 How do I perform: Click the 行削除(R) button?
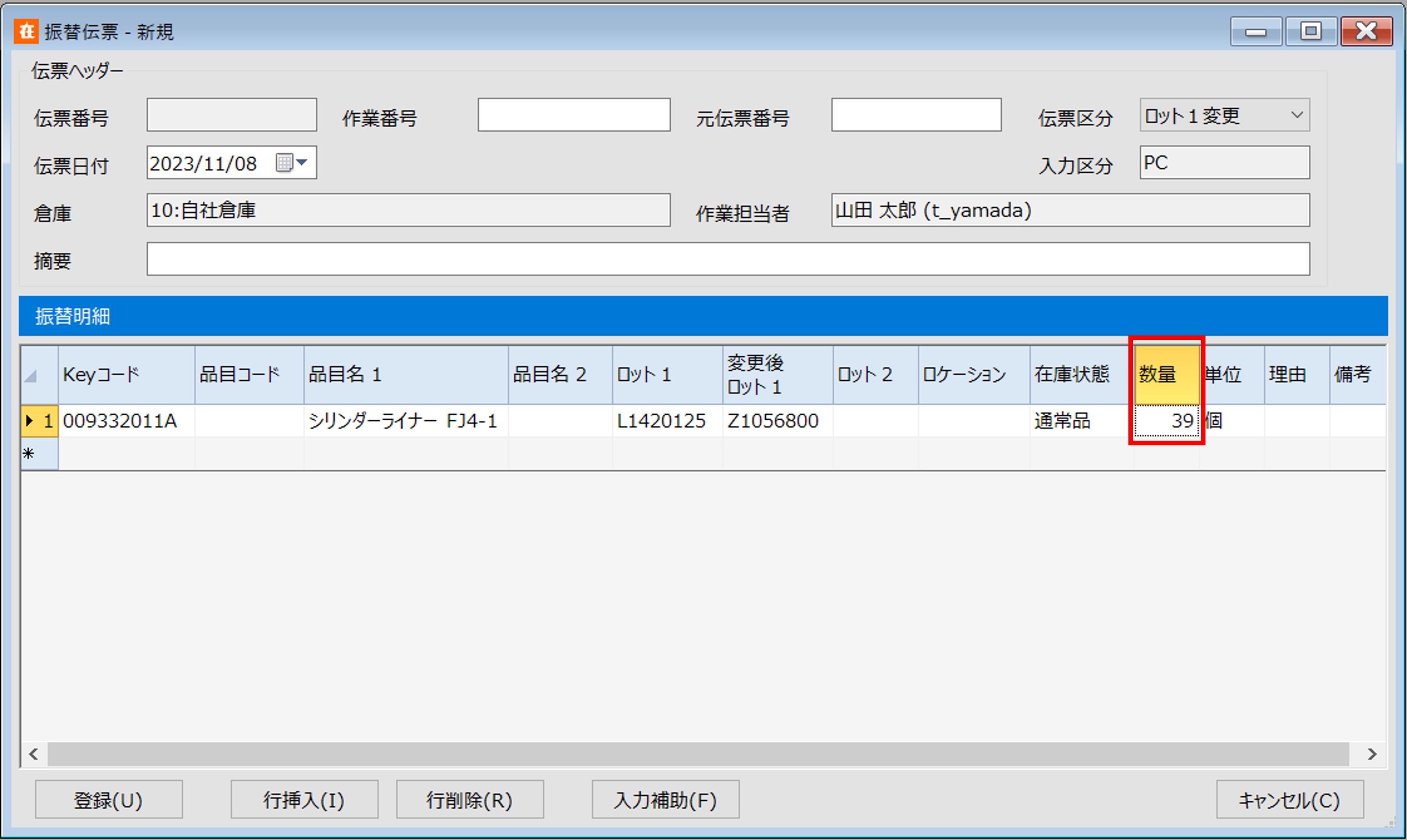click(470, 799)
